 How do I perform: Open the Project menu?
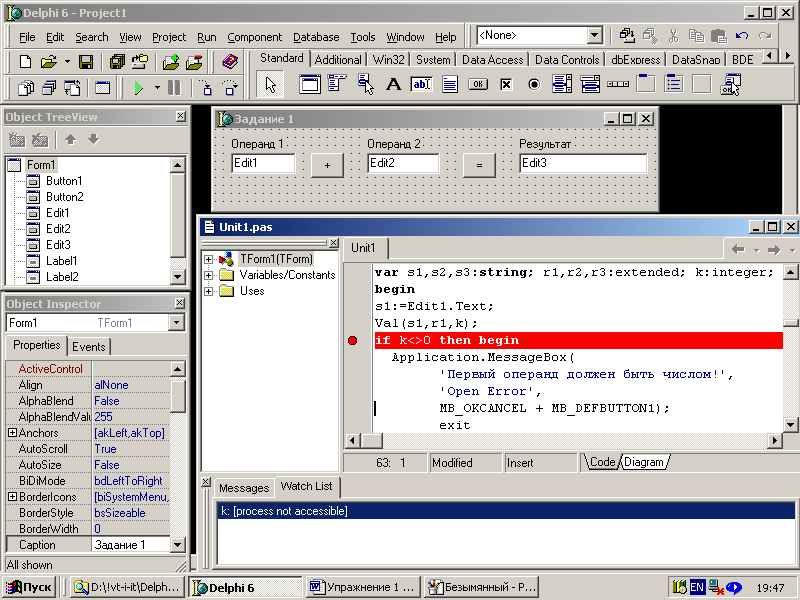(x=169, y=37)
